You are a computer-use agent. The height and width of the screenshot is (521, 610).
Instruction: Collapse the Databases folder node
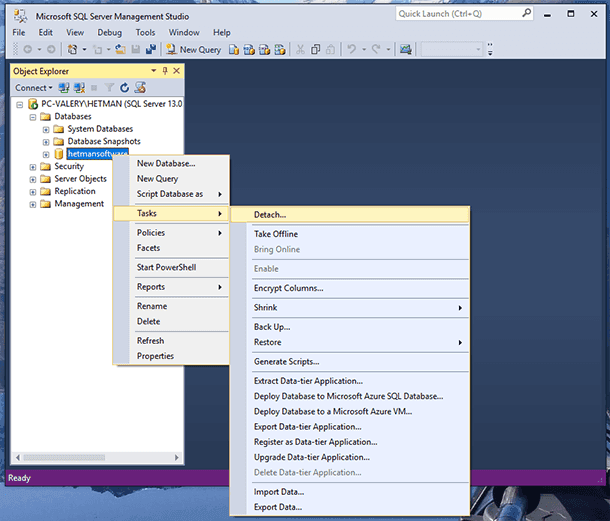(x=33, y=117)
